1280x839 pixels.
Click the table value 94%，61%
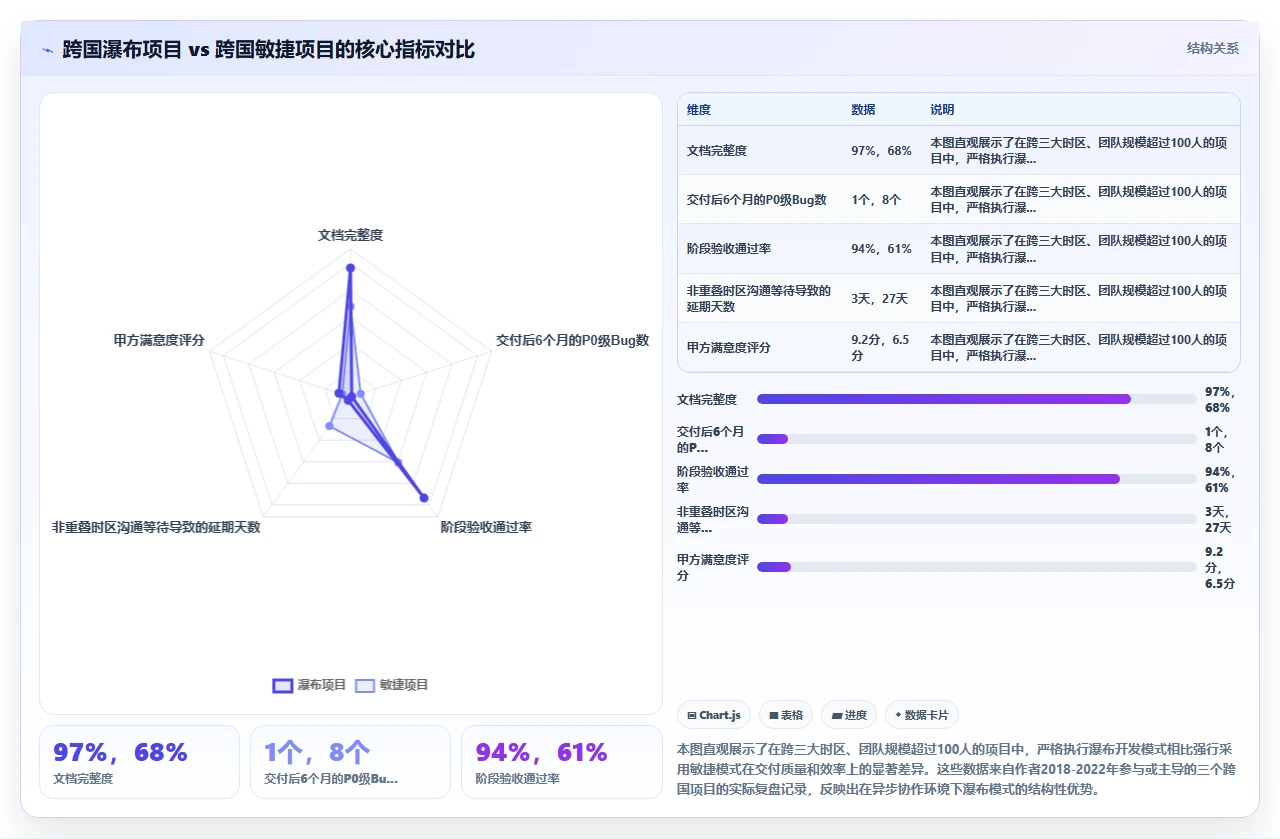881,249
